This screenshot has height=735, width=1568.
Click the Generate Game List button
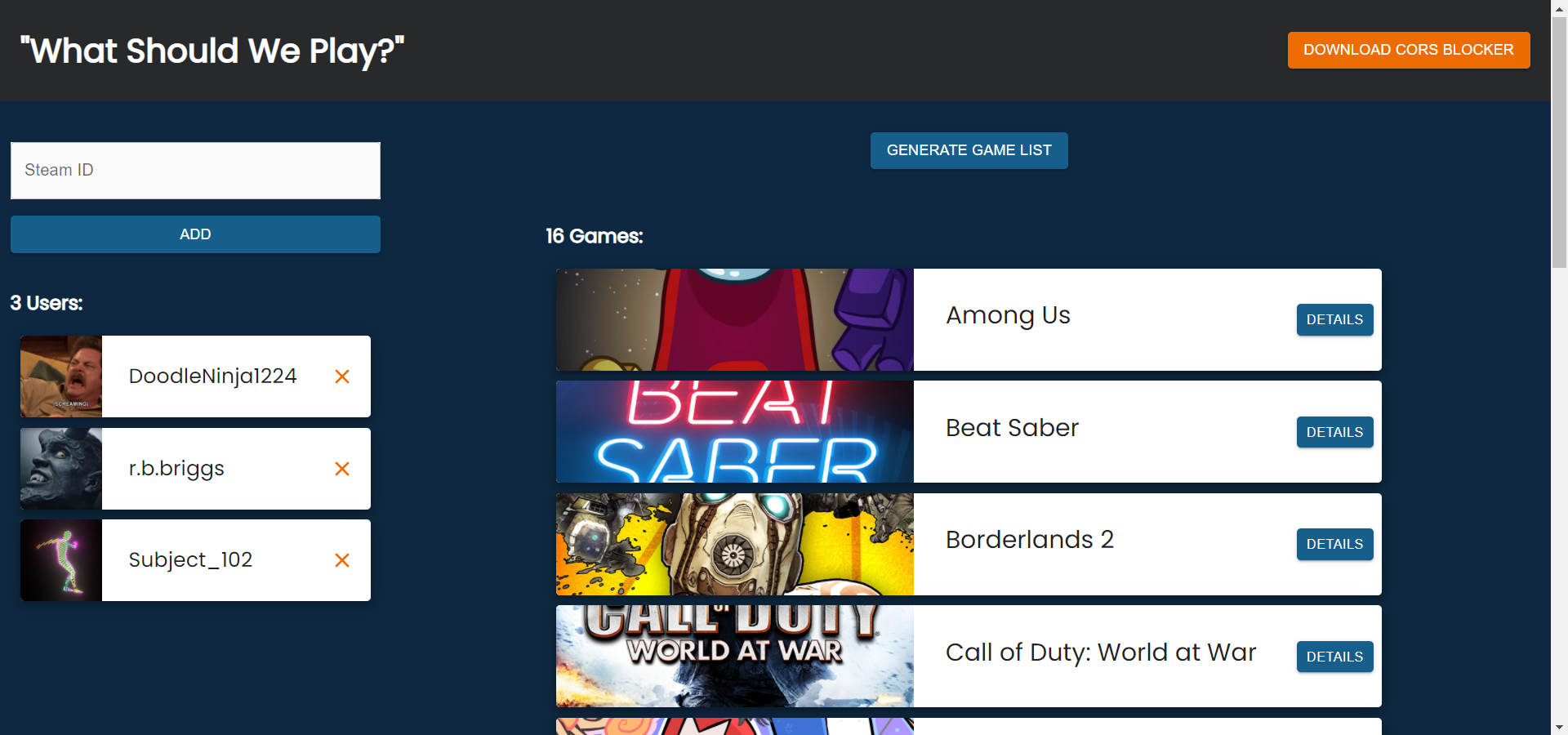(x=969, y=150)
